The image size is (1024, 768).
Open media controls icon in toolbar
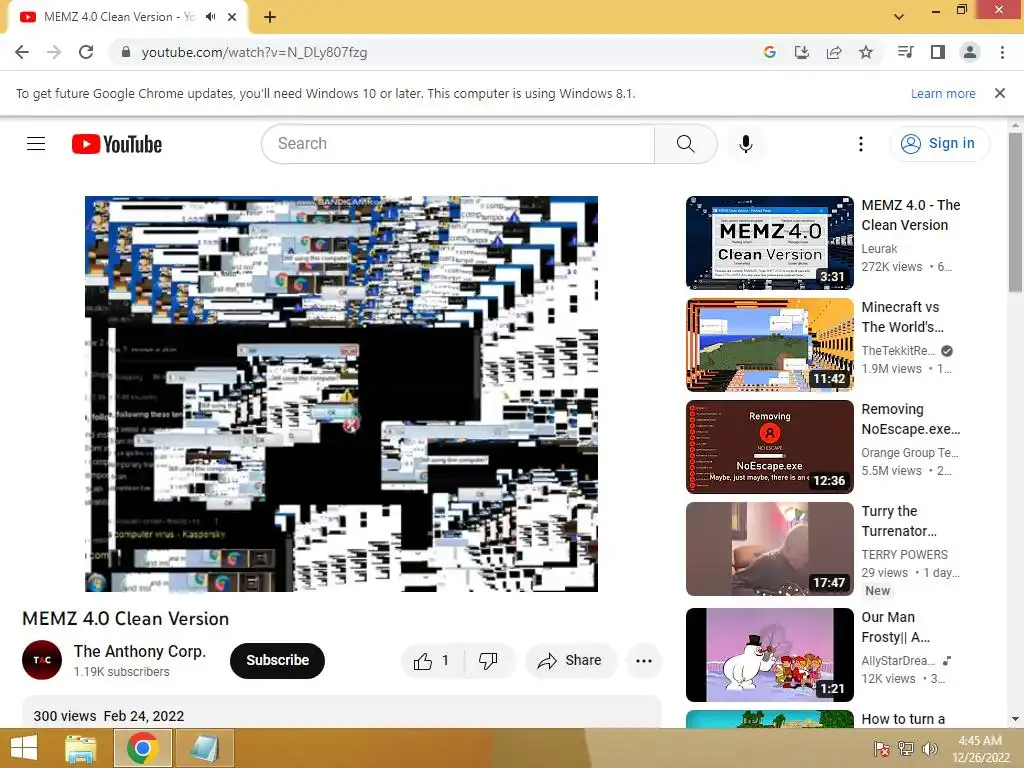pyautogui.click(x=905, y=52)
